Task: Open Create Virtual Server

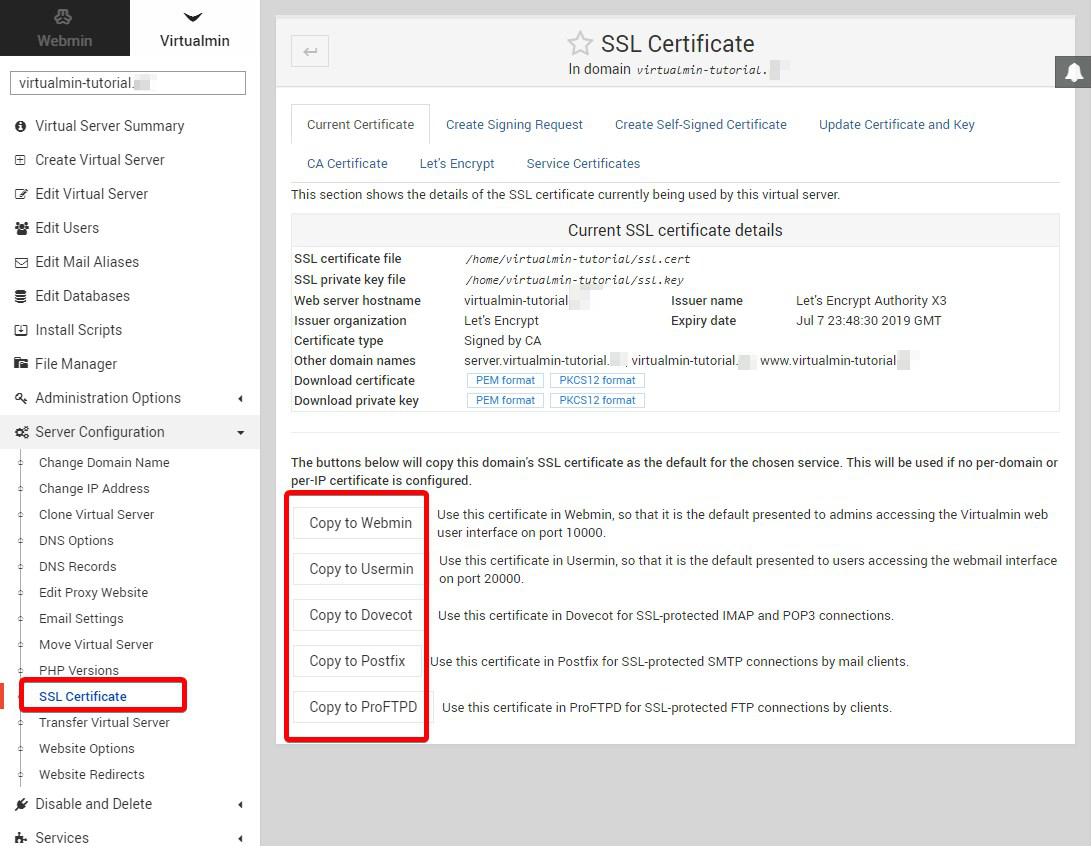Action: [x=100, y=160]
